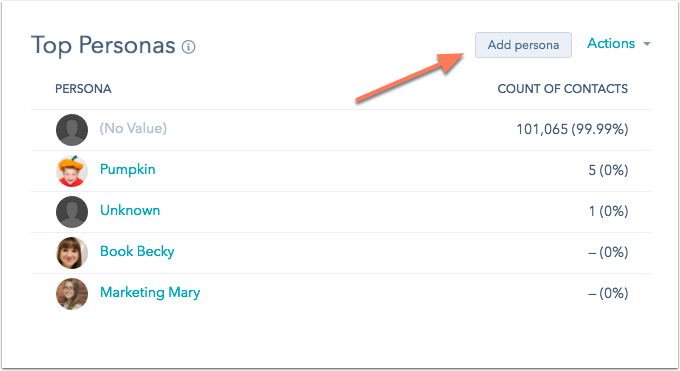The width and height of the screenshot is (680, 371).
Task: Click the (No Value) persona label
Action: [x=133, y=128]
